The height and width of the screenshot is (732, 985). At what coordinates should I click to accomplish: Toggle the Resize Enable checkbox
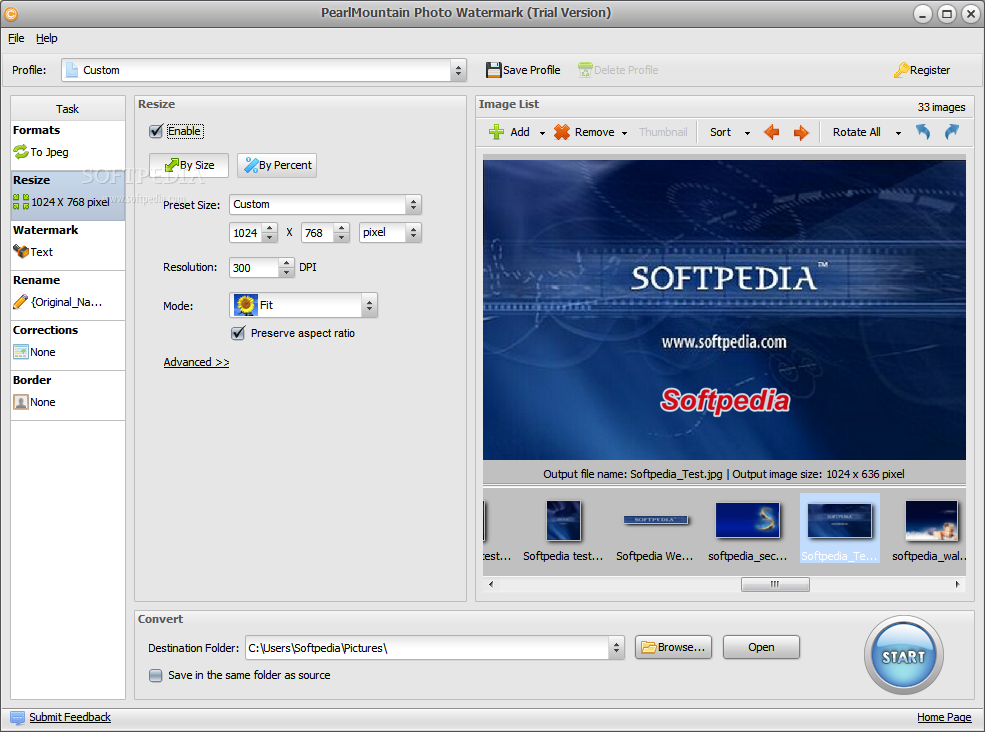[x=156, y=131]
